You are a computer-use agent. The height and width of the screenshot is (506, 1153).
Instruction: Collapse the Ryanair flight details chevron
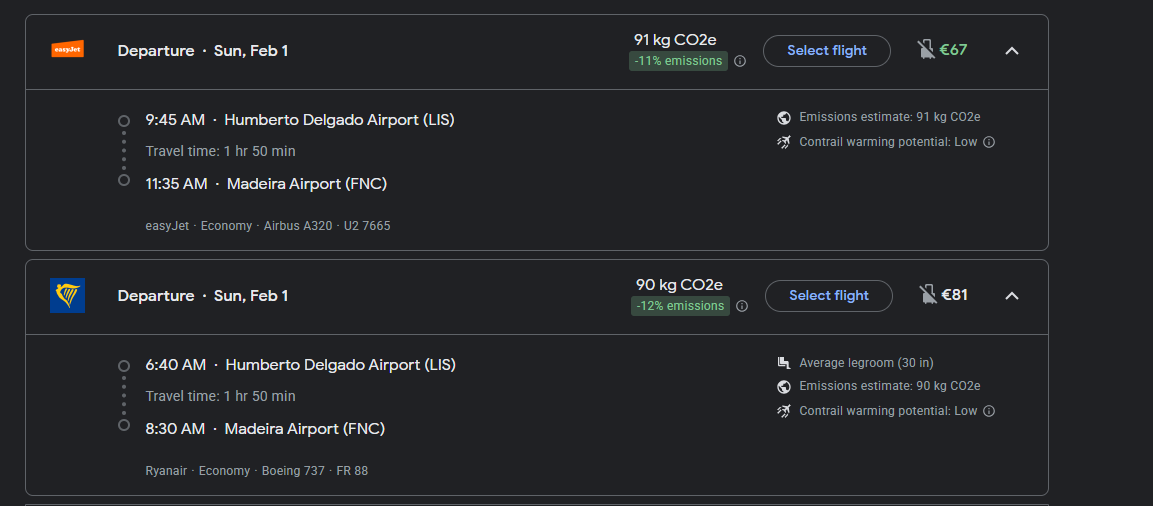1011,296
